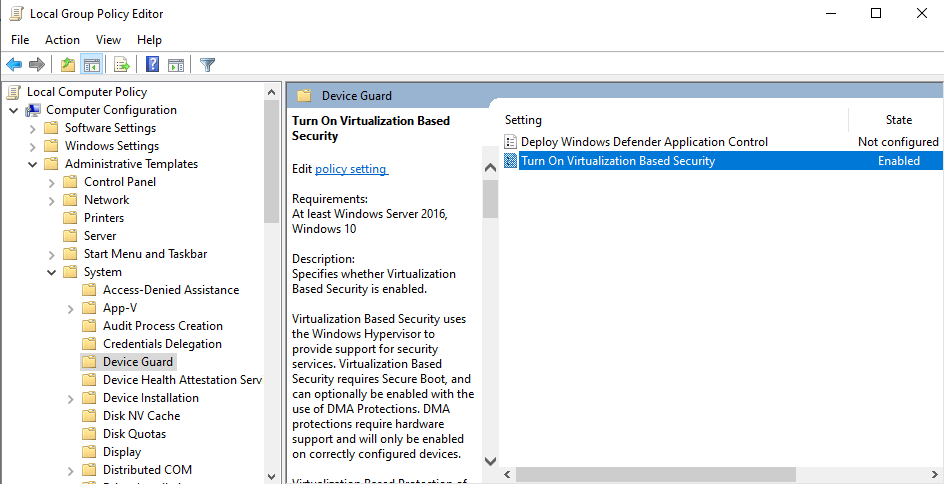Expand the Windows Settings node
The width and height of the screenshot is (944, 484).
(x=33, y=146)
